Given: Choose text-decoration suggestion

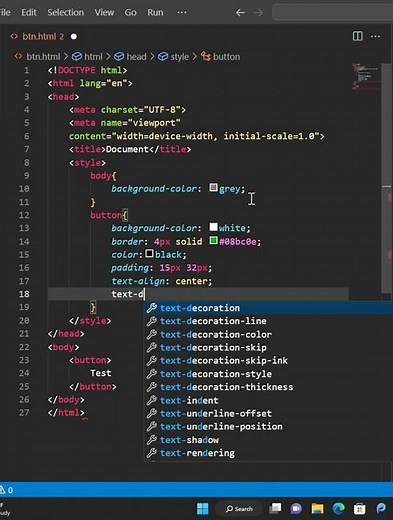Looking at the screenshot, I should click(268, 308).
